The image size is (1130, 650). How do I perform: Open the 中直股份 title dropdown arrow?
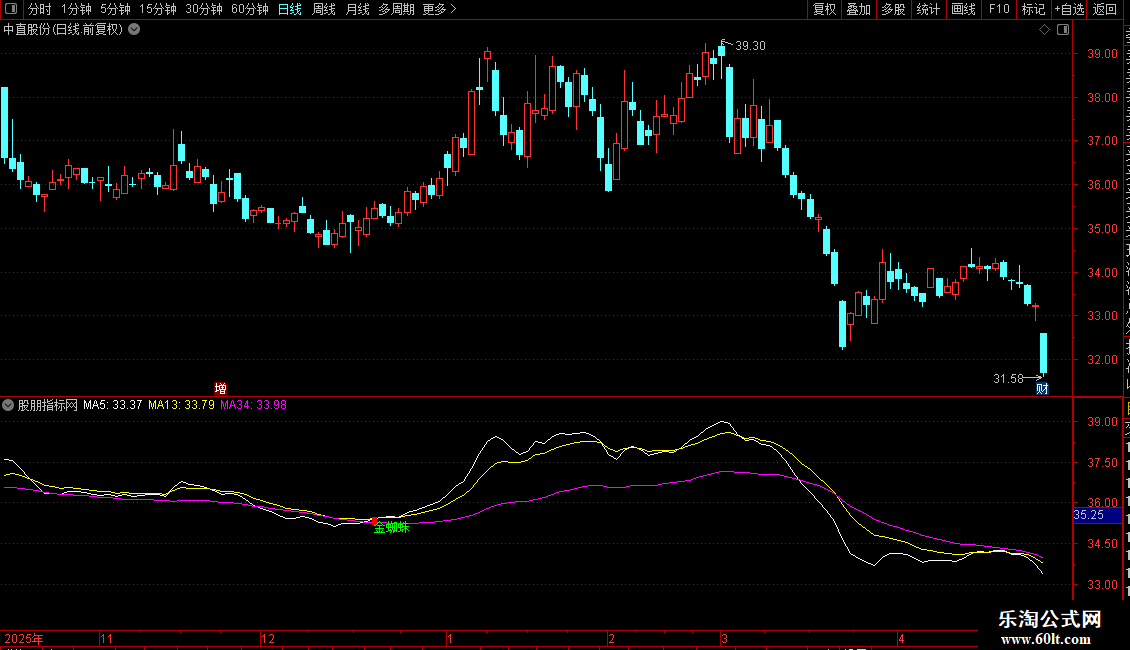point(134,30)
